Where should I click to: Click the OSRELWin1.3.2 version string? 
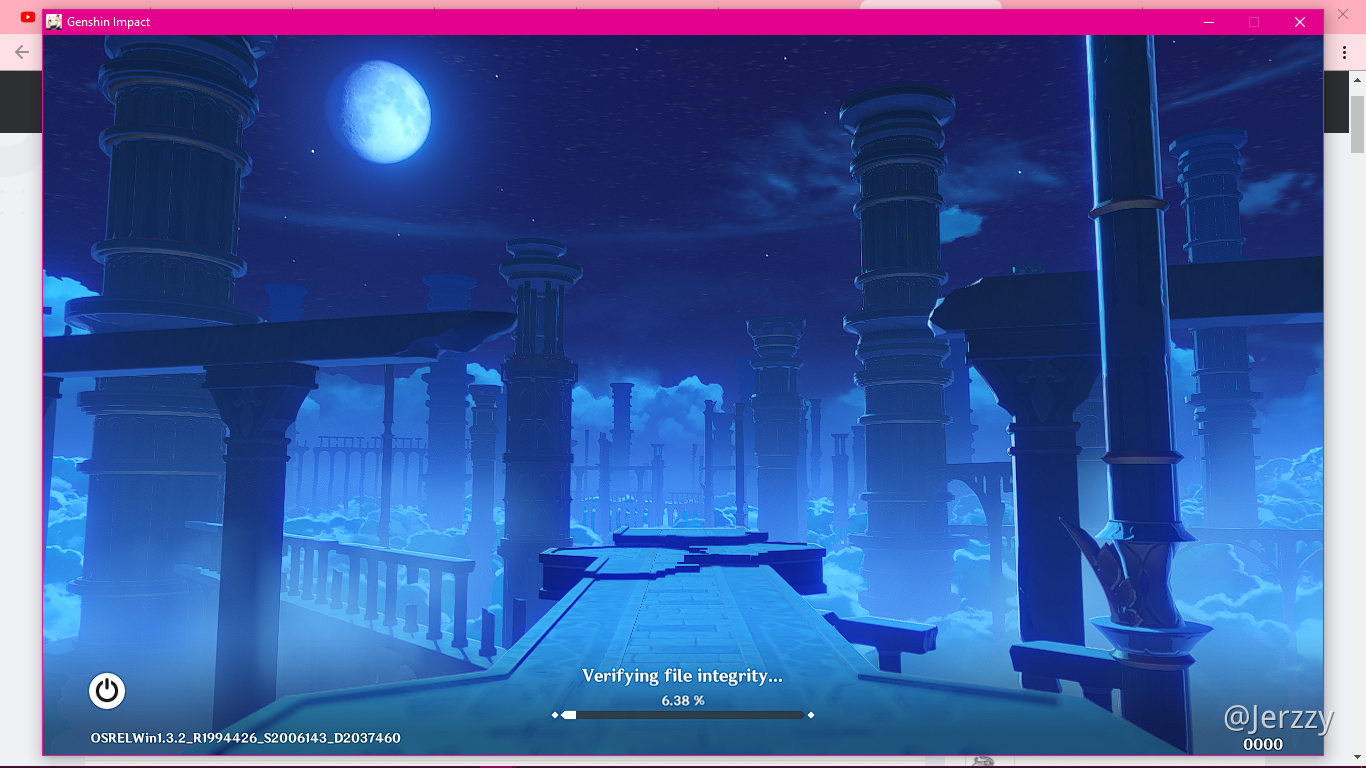tap(246, 738)
